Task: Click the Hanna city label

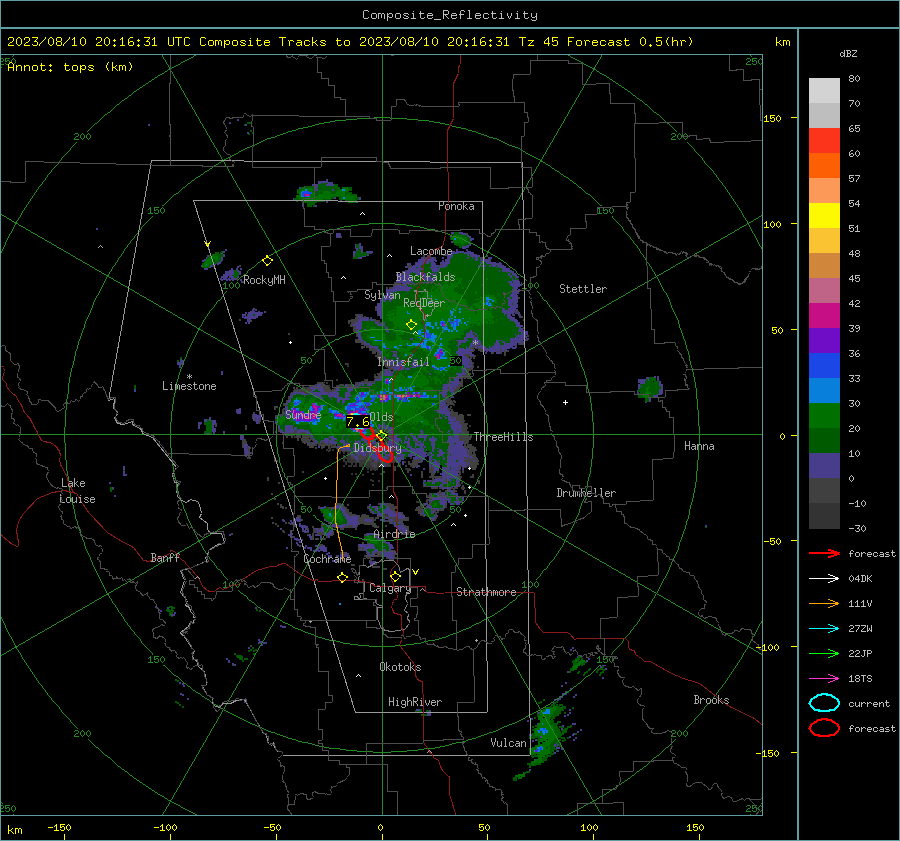Action: (699, 446)
